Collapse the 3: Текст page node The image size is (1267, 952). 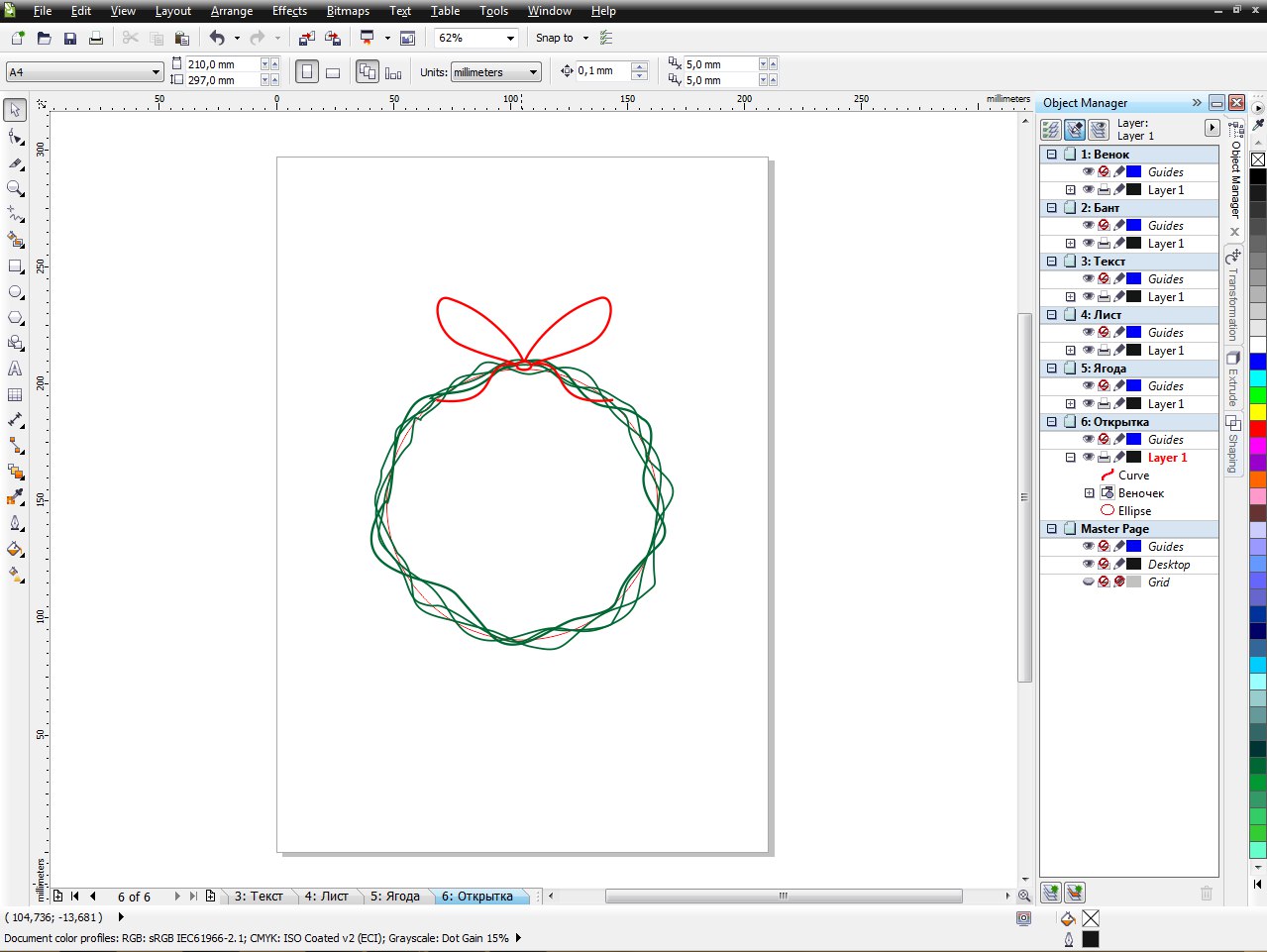pos(1051,262)
